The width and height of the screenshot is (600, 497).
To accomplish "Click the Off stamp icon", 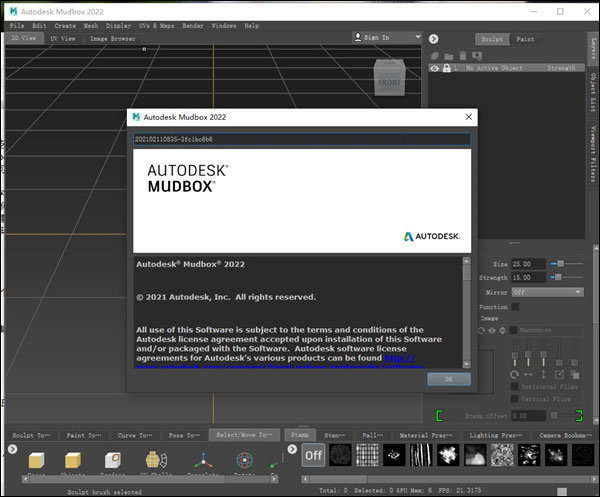I will pyautogui.click(x=313, y=455).
